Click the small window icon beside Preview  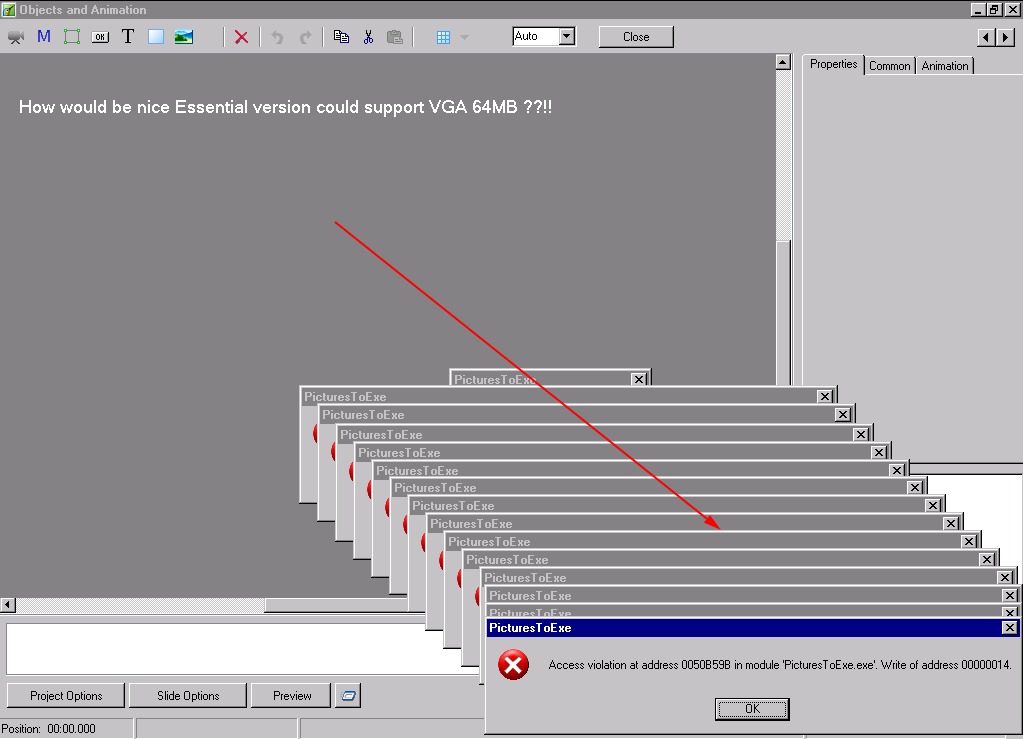click(x=348, y=695)
